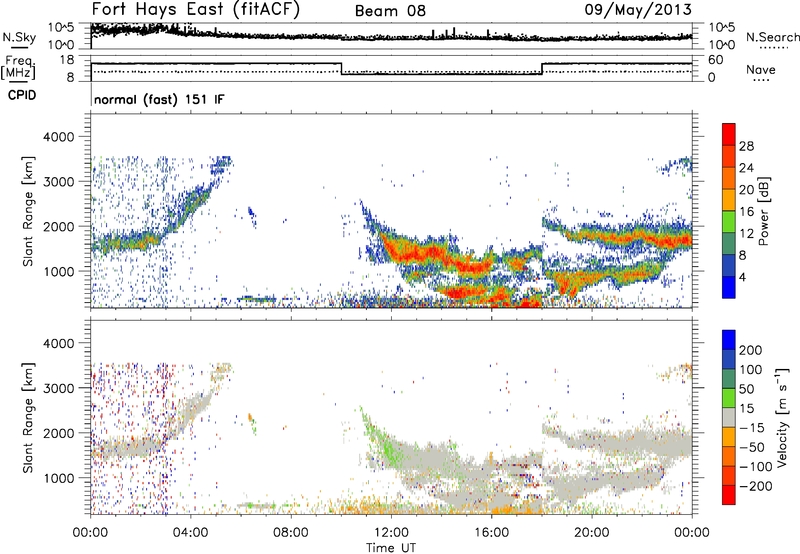Click the "CPID" row label
Viewport: 800px width, 554px height.
pyautogui.click(x=22, y=95)
